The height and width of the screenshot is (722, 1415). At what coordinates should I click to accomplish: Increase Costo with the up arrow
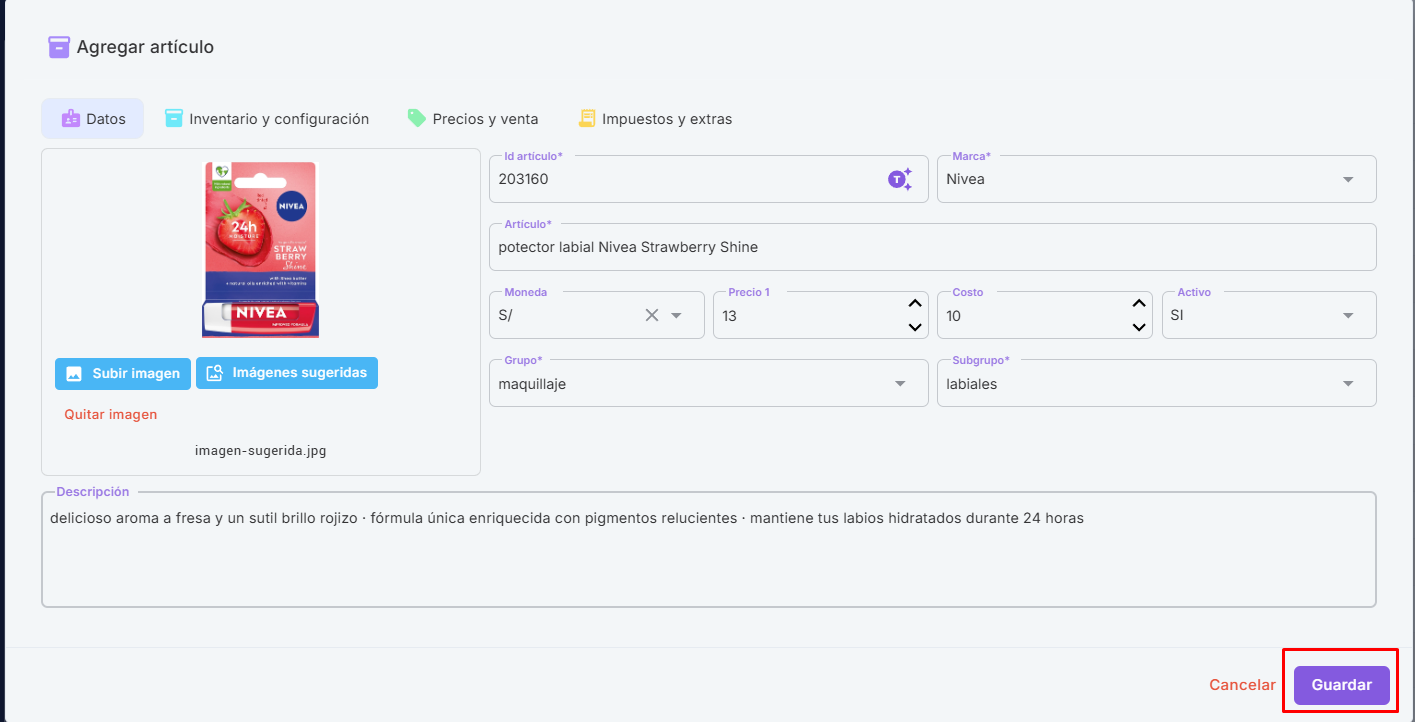(1138, 303)
